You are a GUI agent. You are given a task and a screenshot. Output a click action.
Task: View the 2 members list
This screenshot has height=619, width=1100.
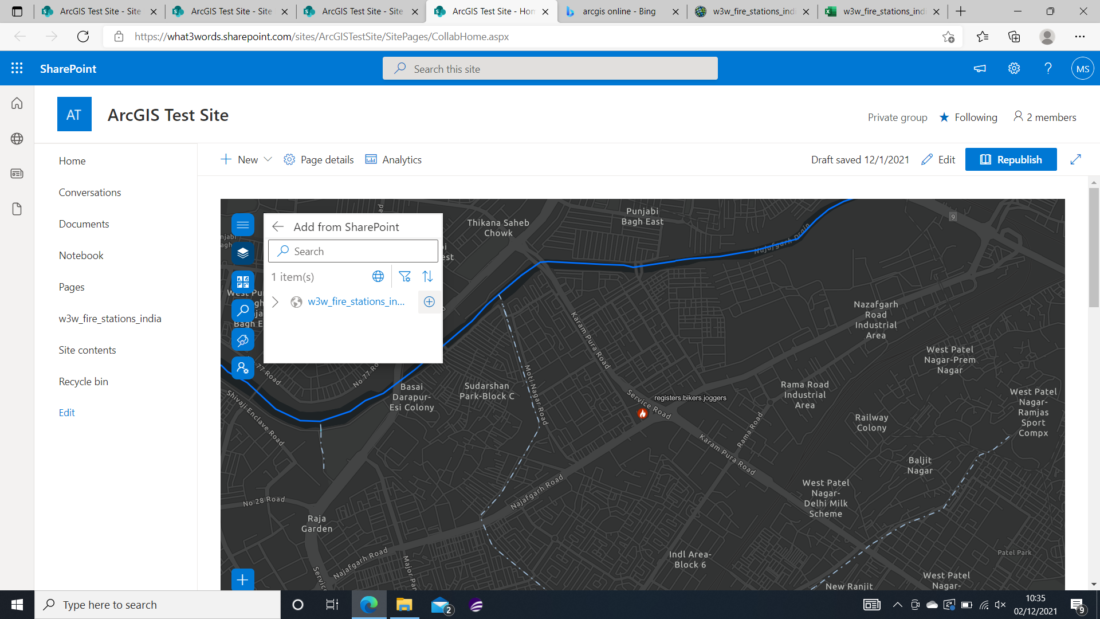coord(1045,117)
